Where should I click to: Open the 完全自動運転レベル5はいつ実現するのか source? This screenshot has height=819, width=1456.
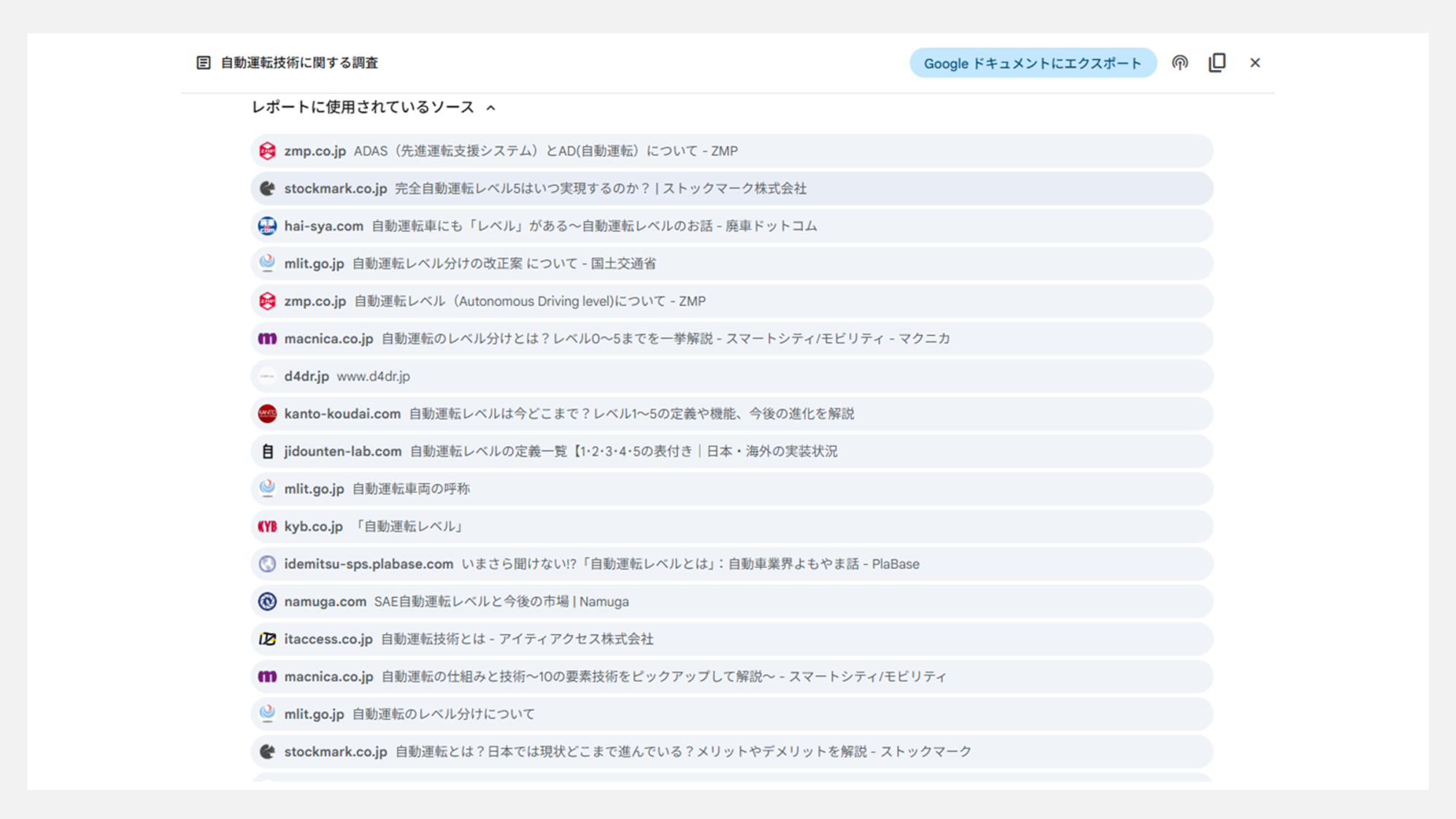732,188
